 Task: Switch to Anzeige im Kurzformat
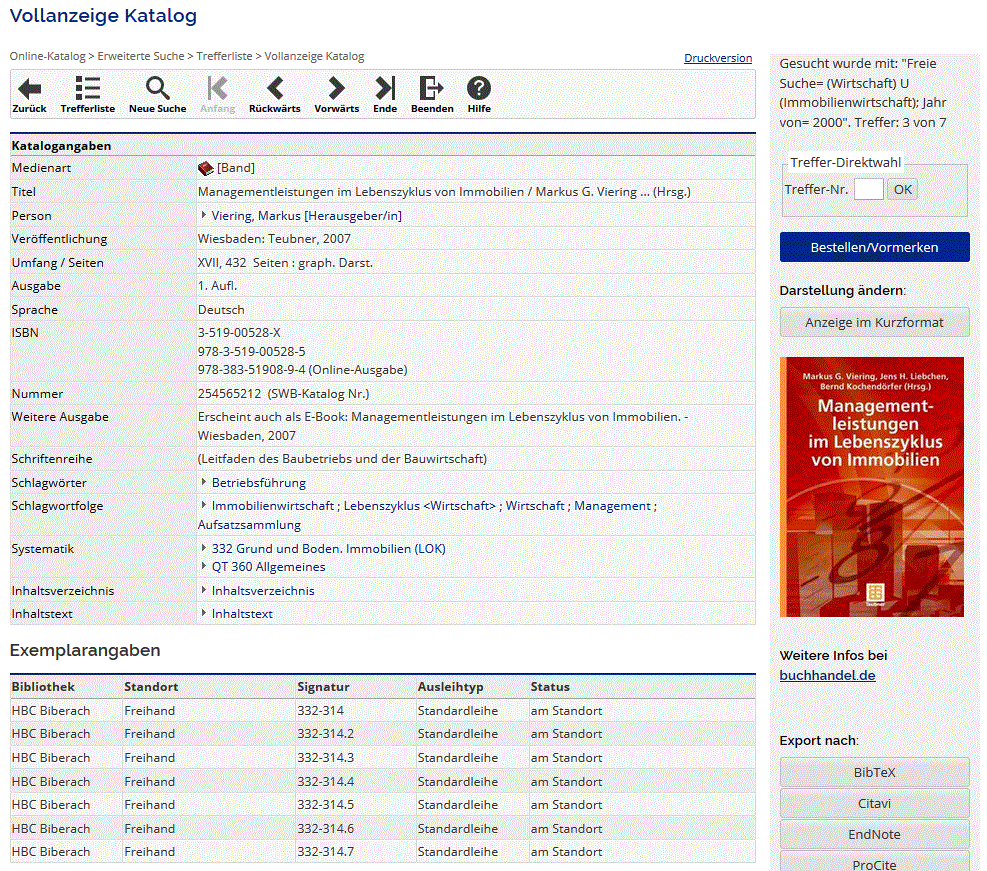point(874,322)
